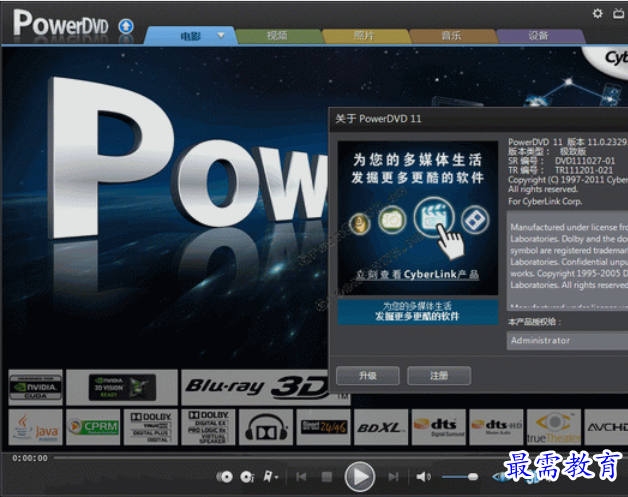Click the gold disc icon in the ad

360,223
